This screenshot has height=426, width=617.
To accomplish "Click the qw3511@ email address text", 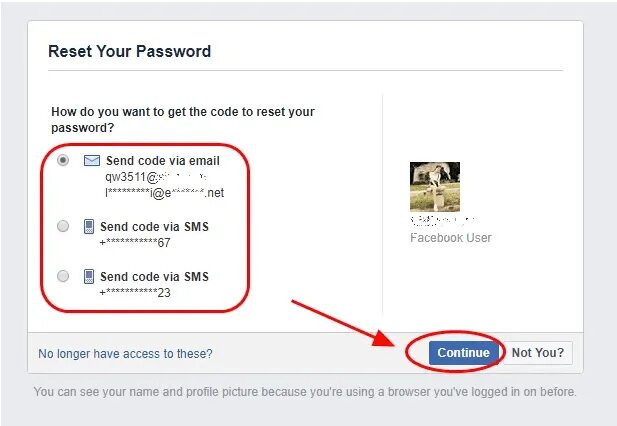I will point(156,177).
